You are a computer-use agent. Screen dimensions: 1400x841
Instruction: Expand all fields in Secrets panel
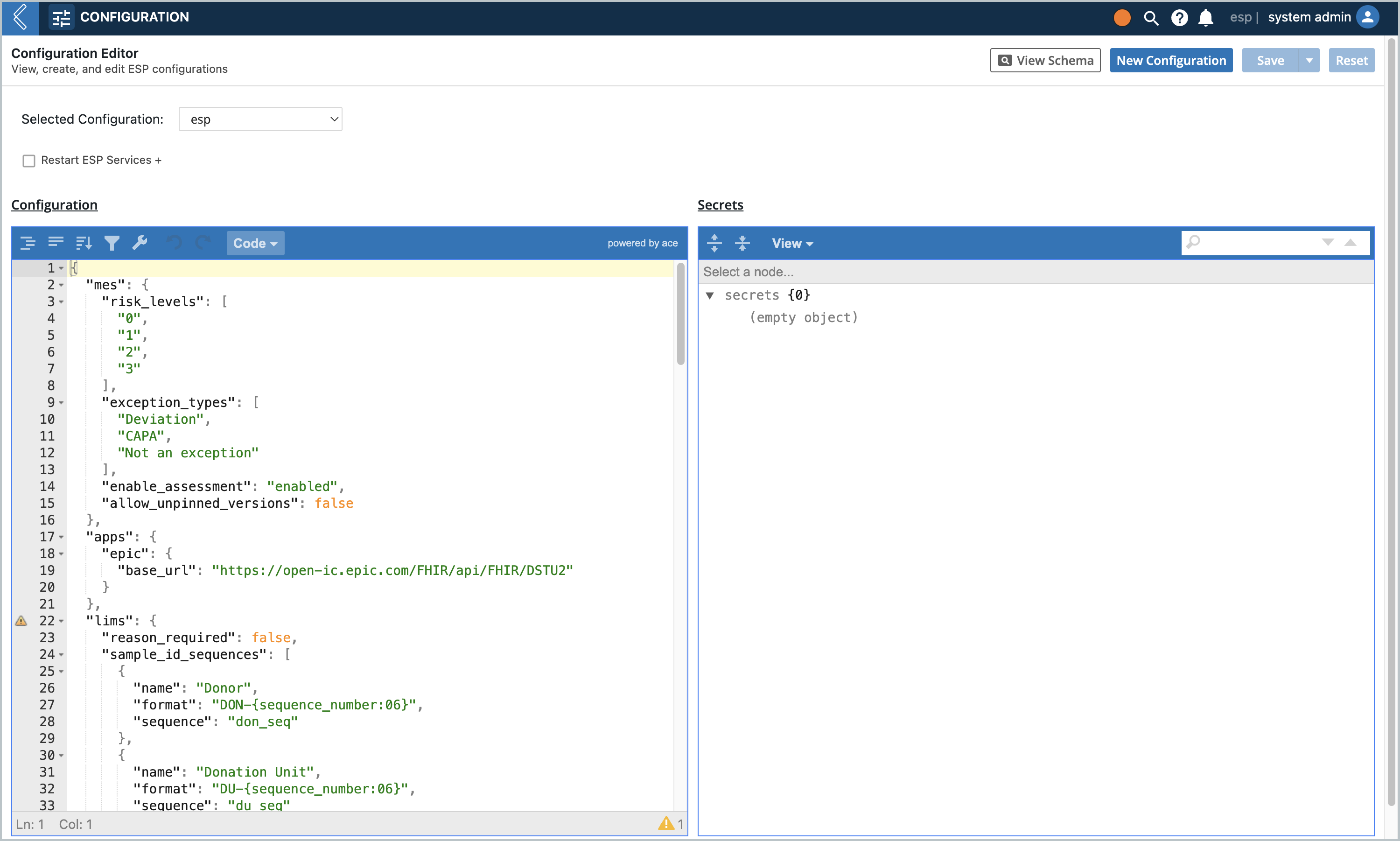tap(714, 243)
